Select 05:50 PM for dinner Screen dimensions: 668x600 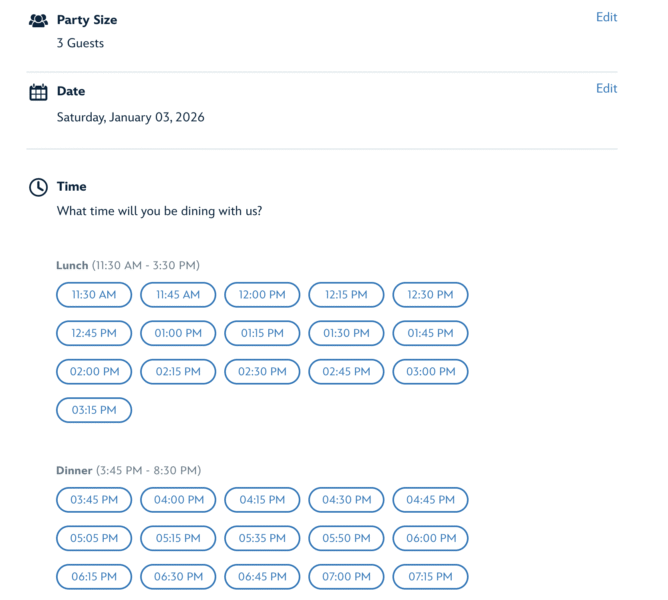[x=346, y=538]
